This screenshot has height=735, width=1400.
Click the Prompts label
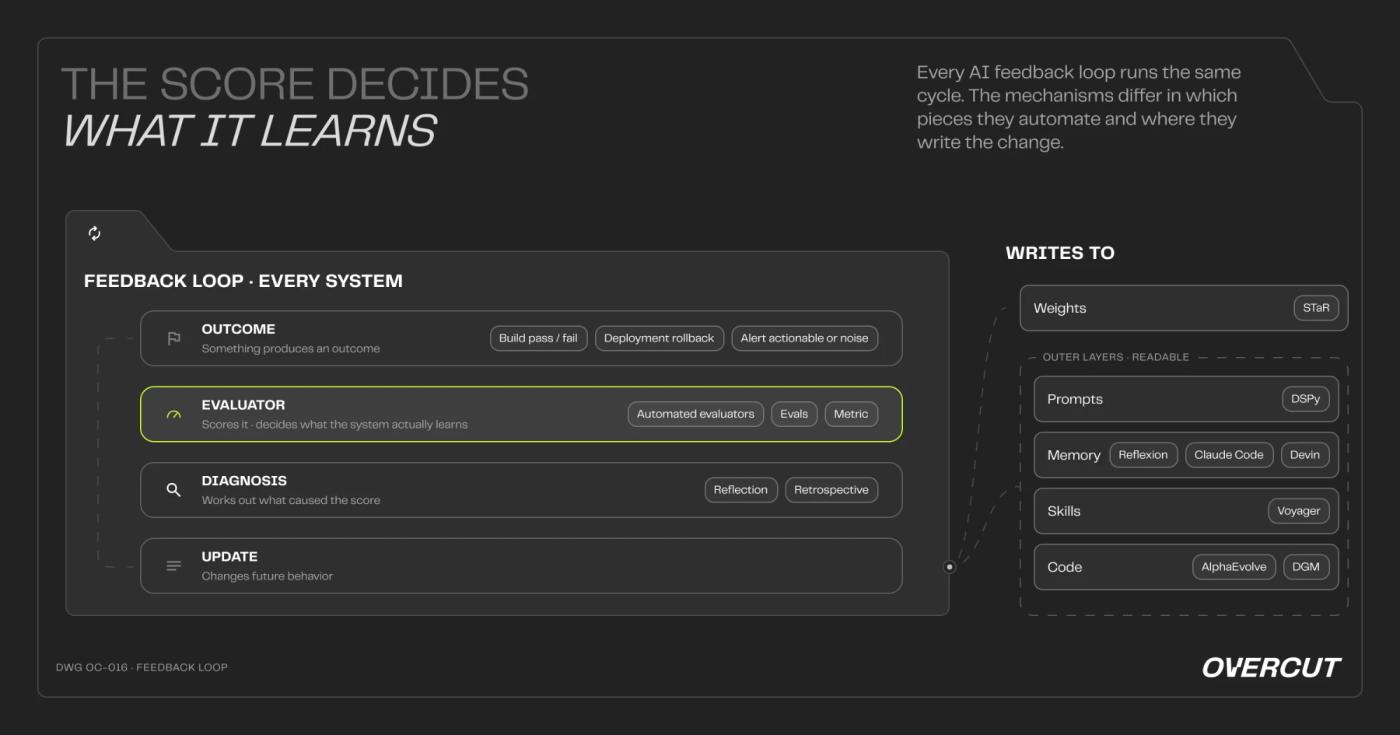coord(1075,399)
